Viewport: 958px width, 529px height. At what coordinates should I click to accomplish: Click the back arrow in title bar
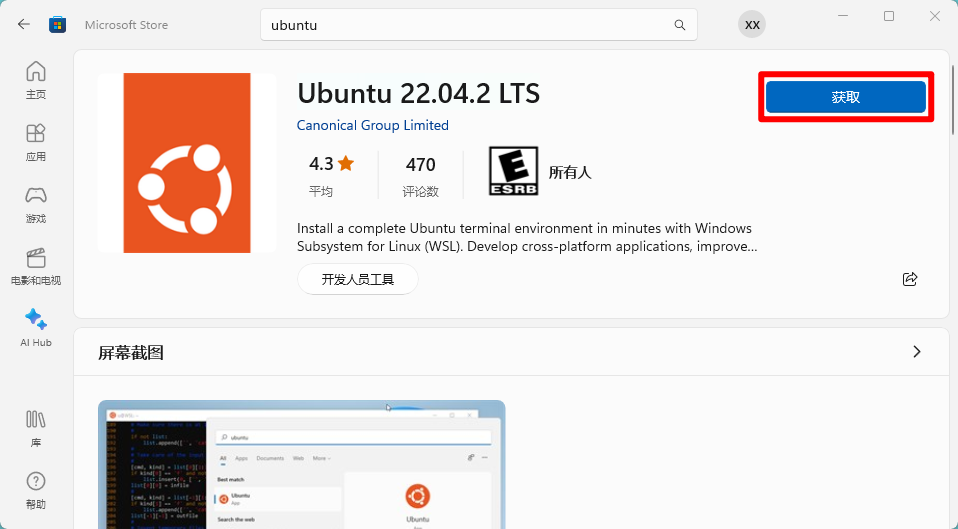tap(24, 24)
